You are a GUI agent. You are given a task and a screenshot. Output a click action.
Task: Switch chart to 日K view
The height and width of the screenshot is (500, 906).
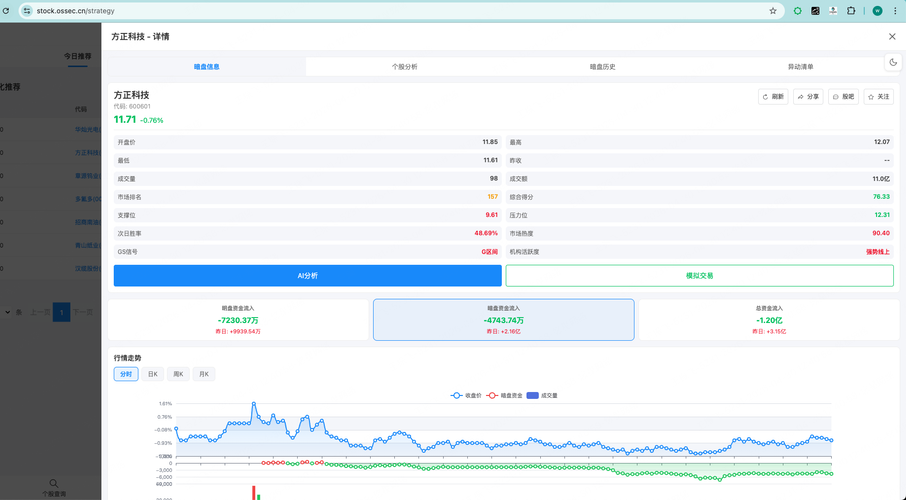(x=153, y=374)
